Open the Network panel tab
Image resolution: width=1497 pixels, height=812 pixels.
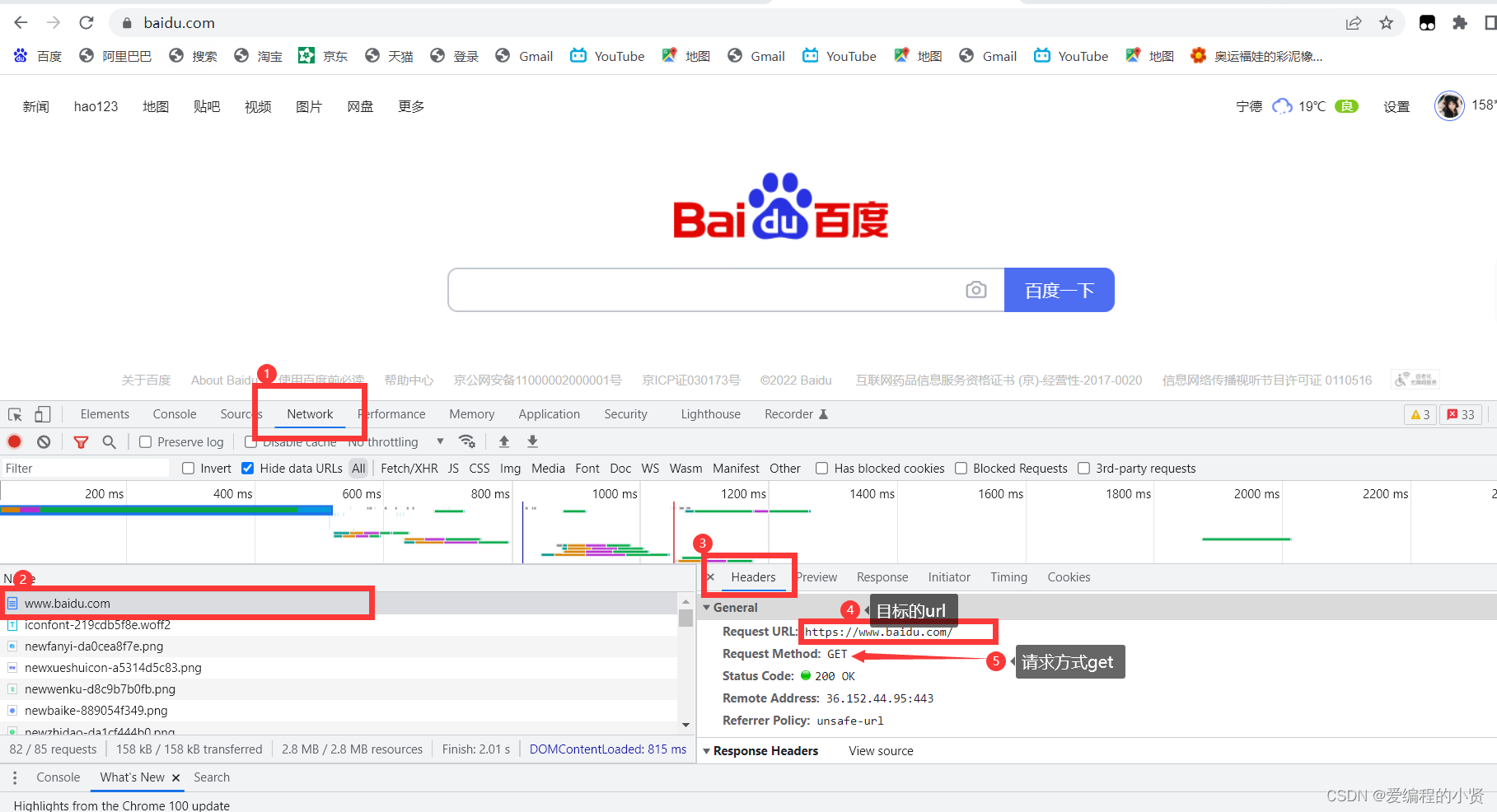pos(310,414)
